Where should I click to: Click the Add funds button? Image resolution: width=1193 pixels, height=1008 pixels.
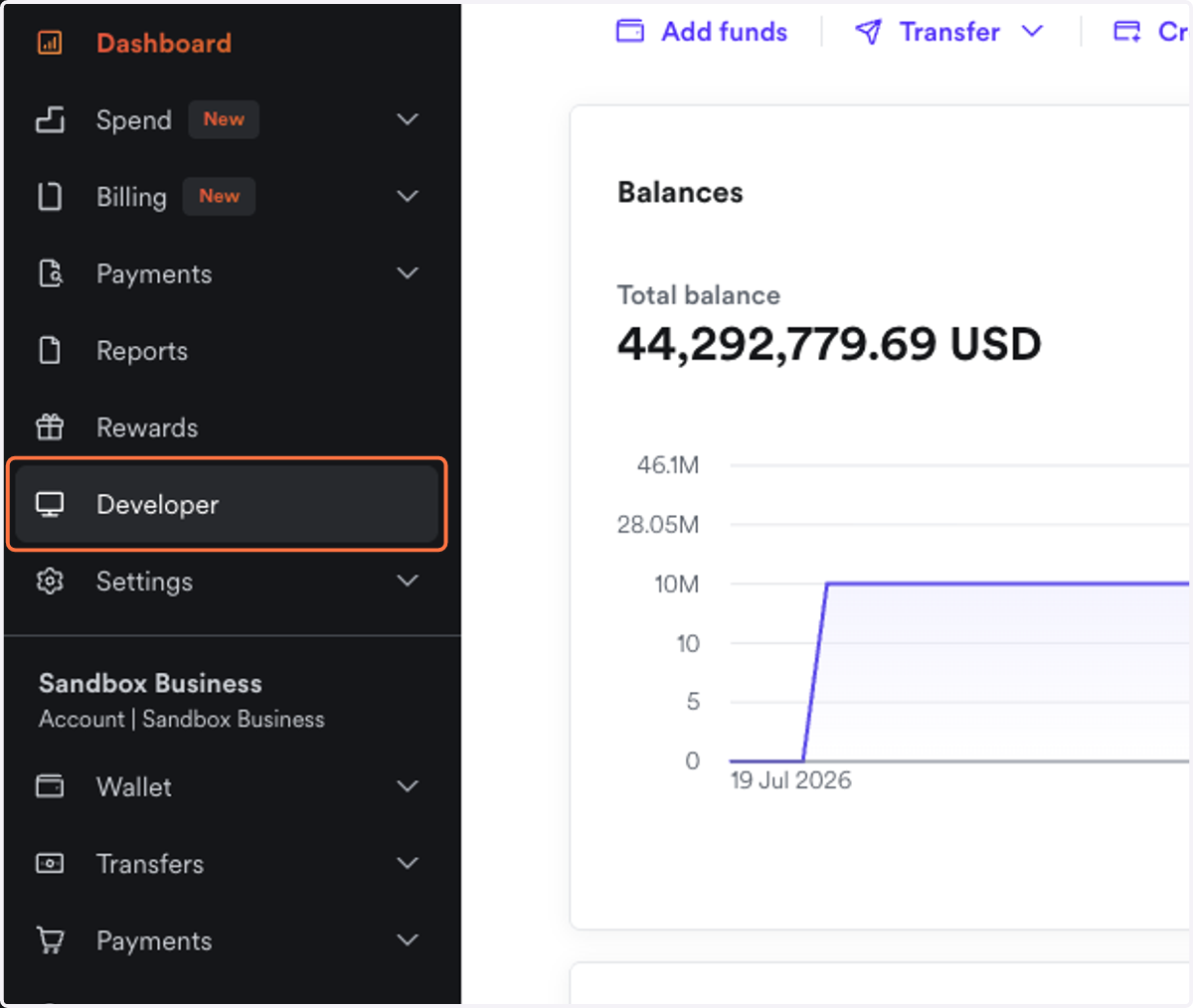pyautogui.click(x=702, y=32)
